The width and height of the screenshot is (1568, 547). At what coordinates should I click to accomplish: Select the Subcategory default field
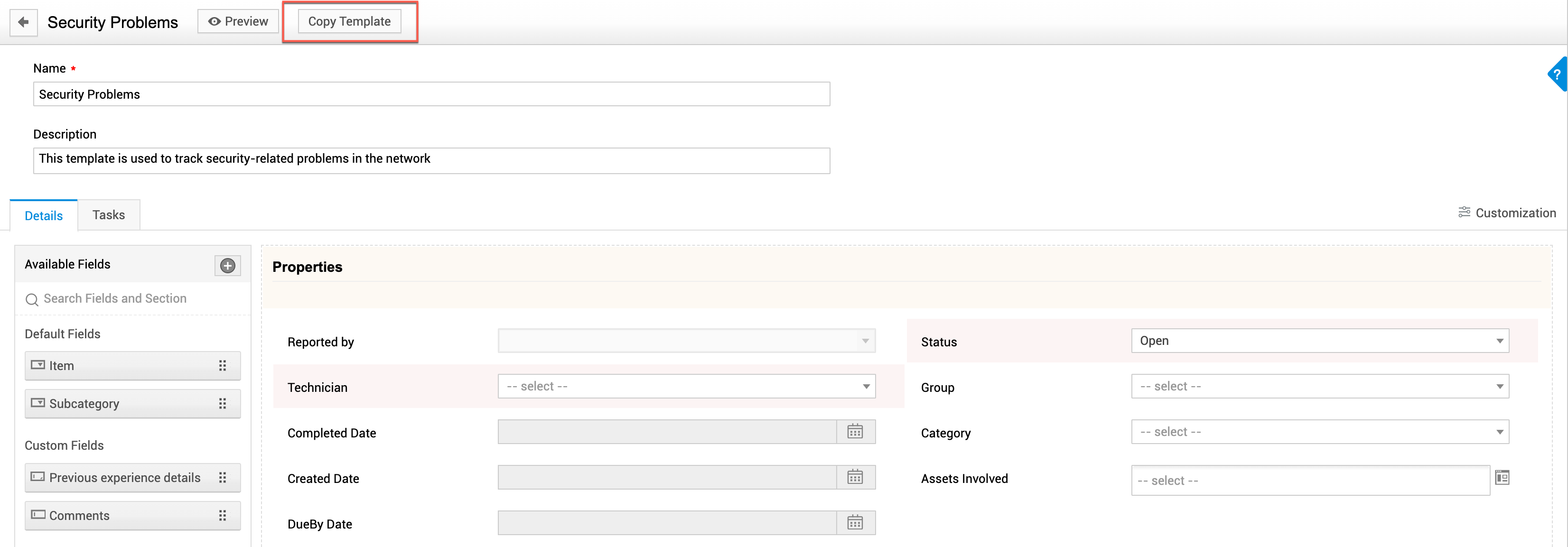[x=133, y=403]
